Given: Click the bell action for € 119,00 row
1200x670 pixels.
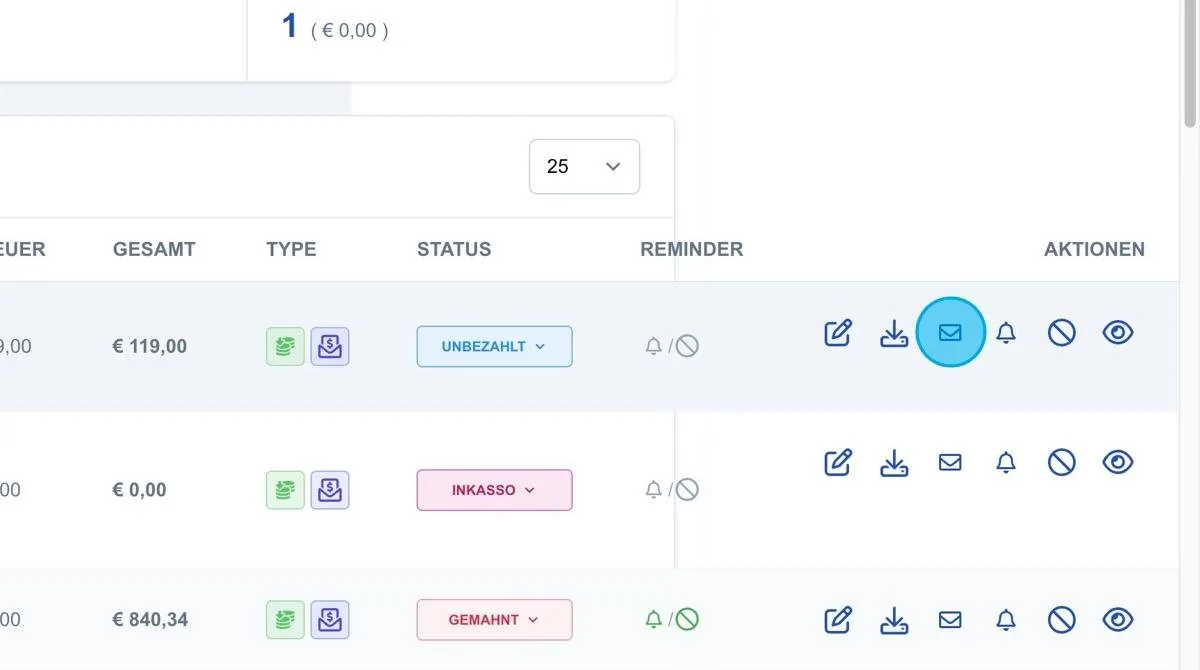Looking at the screenshot, I should pyautogui.click(x=1006, y=332).
